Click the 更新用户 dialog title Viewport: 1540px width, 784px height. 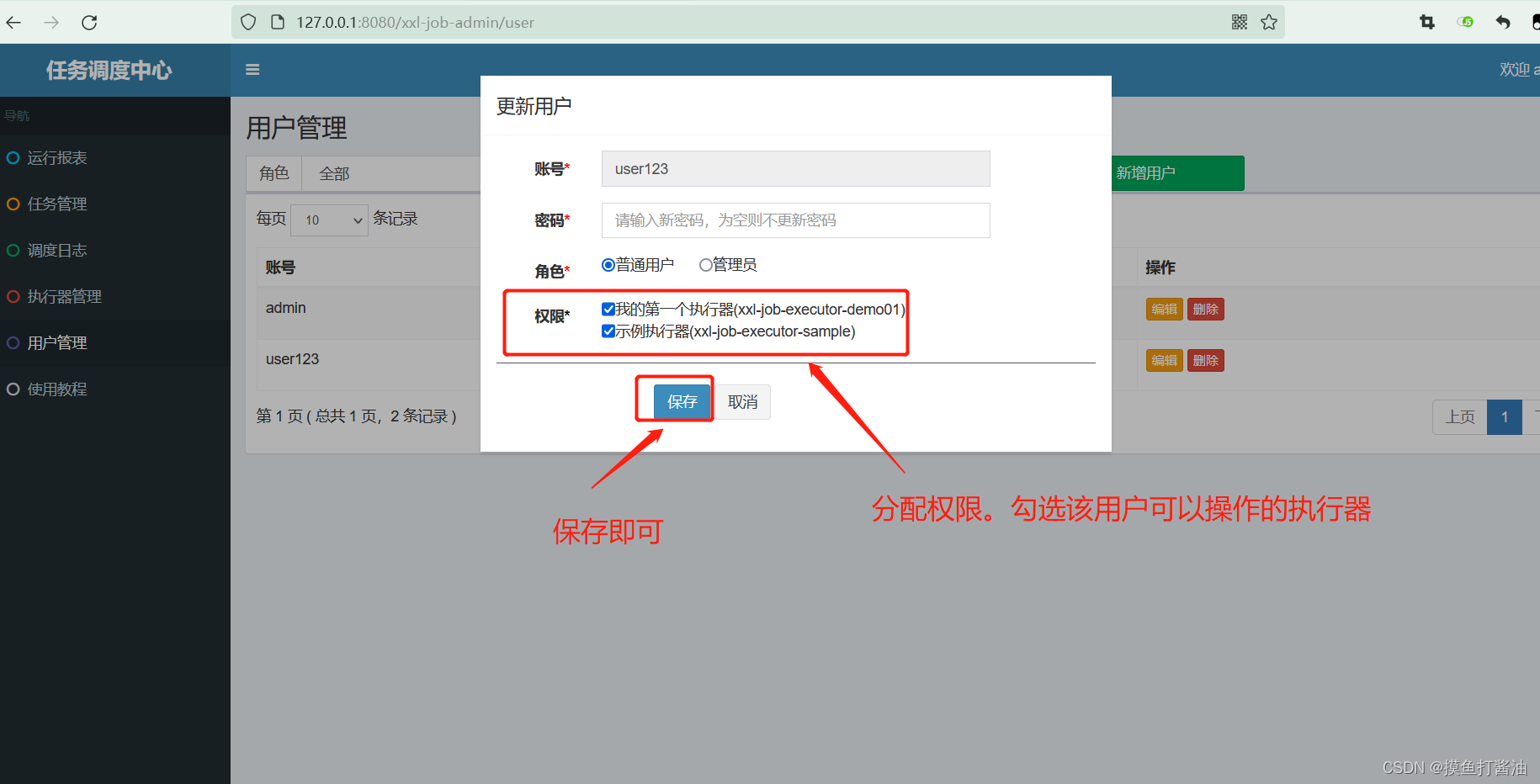tap(534, 106)
